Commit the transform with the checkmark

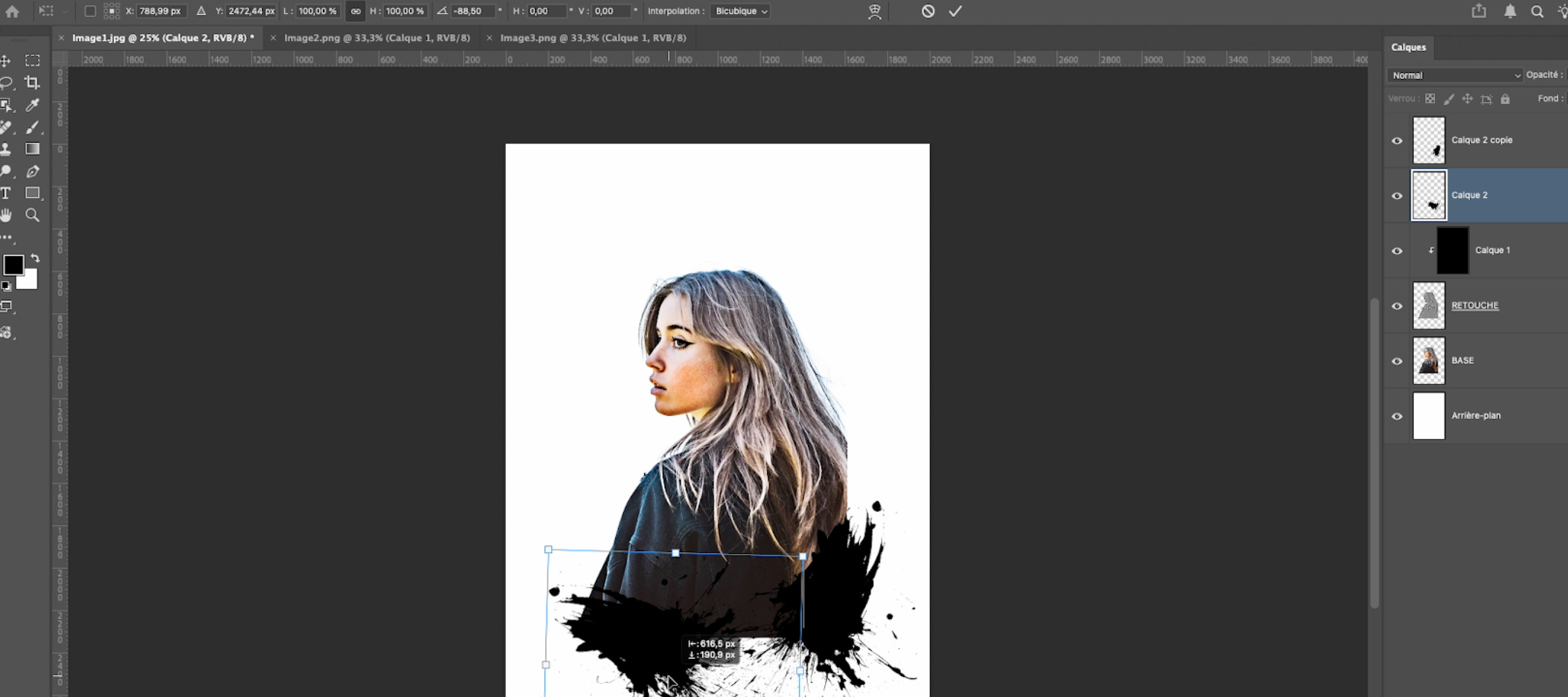point(955,11)
